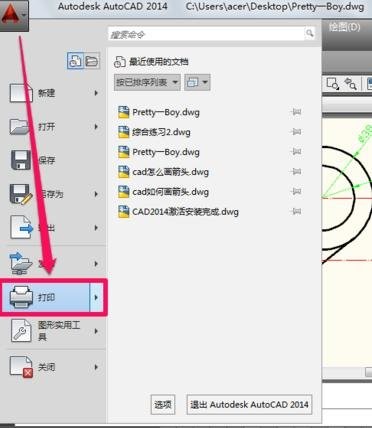
Task: Pin CAD2014激活安装完成.dwg to the list
Action: click(x=296, y=212)
